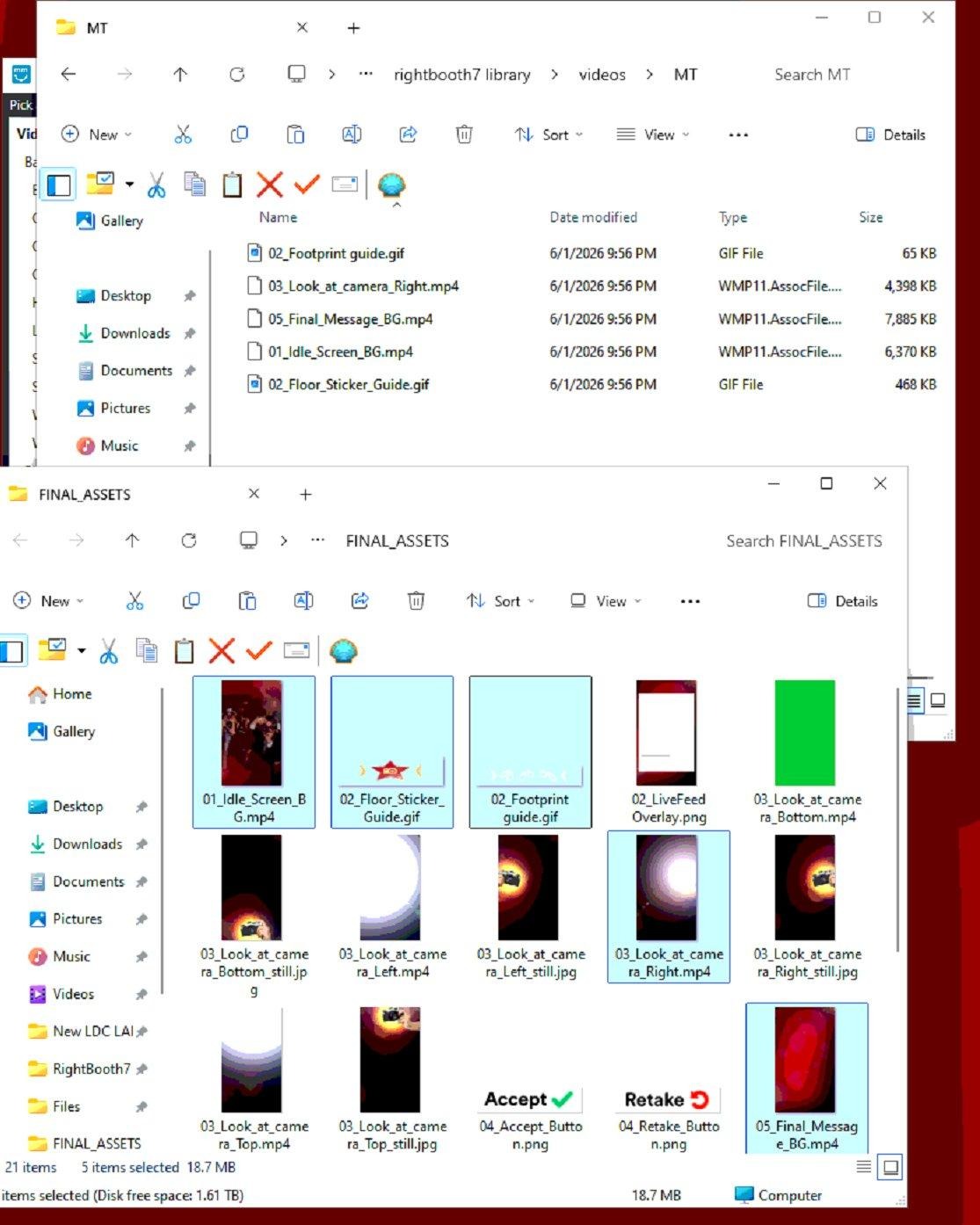Select MT tab title
This screenshot has height=1225, width=980.
pos(98,28)
